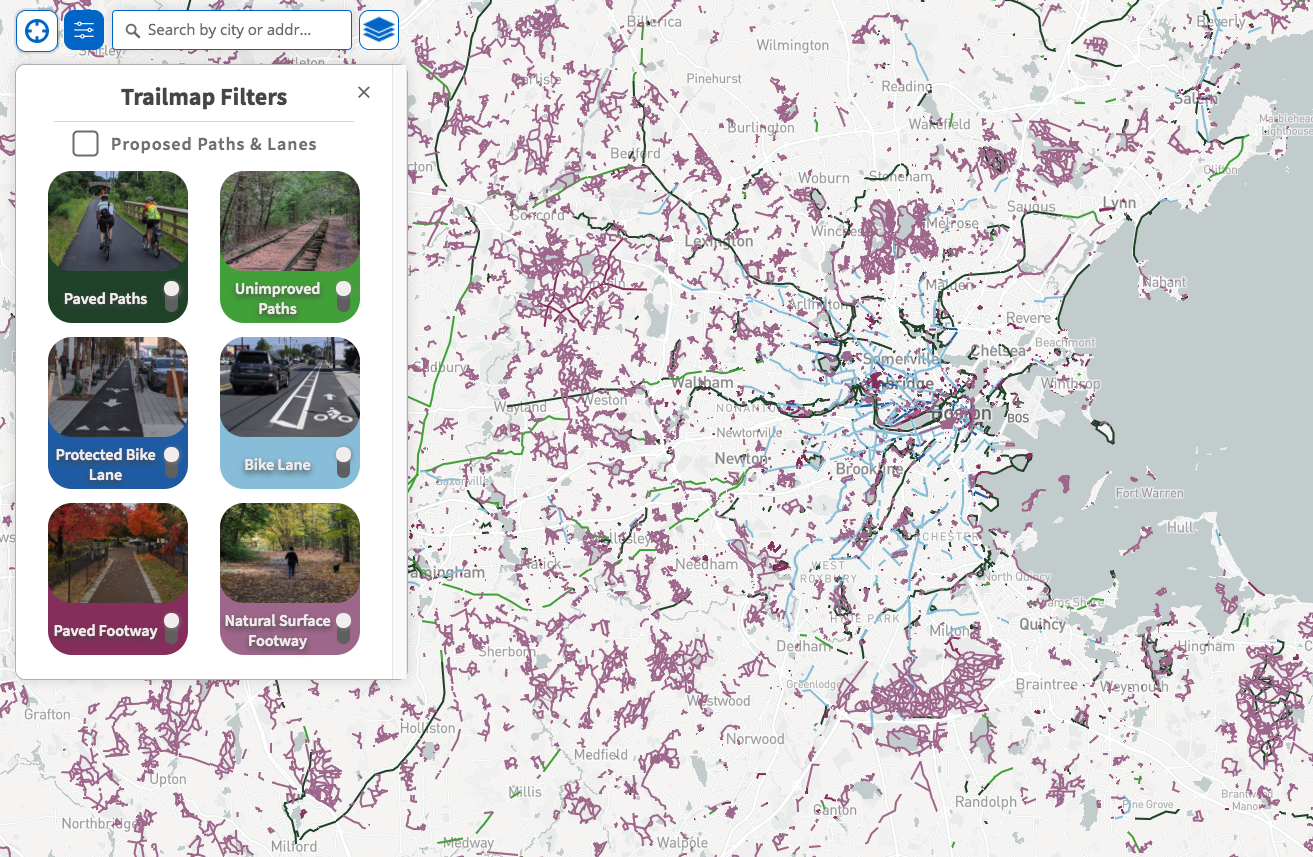Click the Reading label on the map
Image resolution: width=1313 pixels, height=857 pixels.
coord(906,87)
